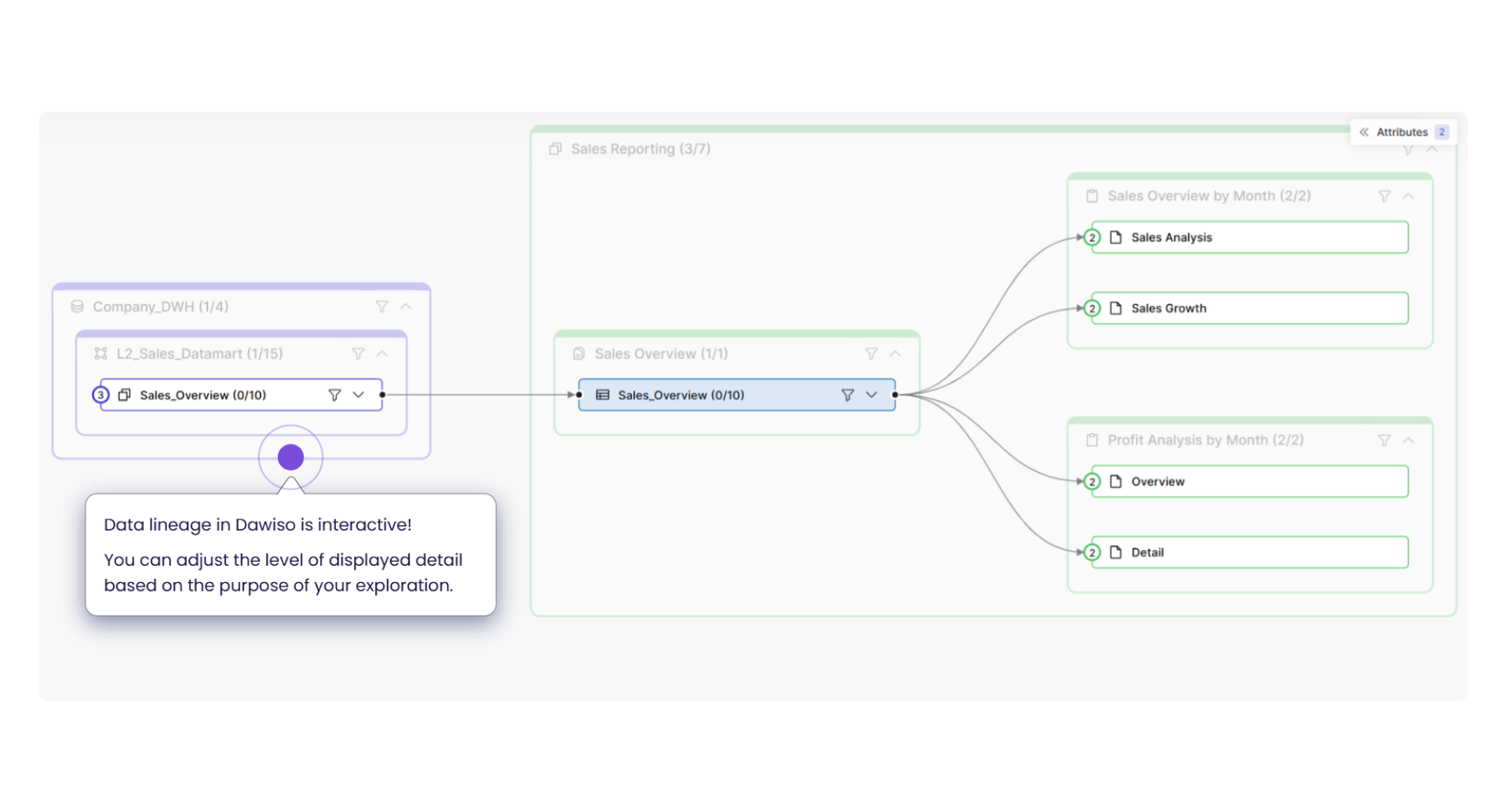Click the filter icon on the blue Sales_Overview node
Screen dimensions: 1507x812
848,395
